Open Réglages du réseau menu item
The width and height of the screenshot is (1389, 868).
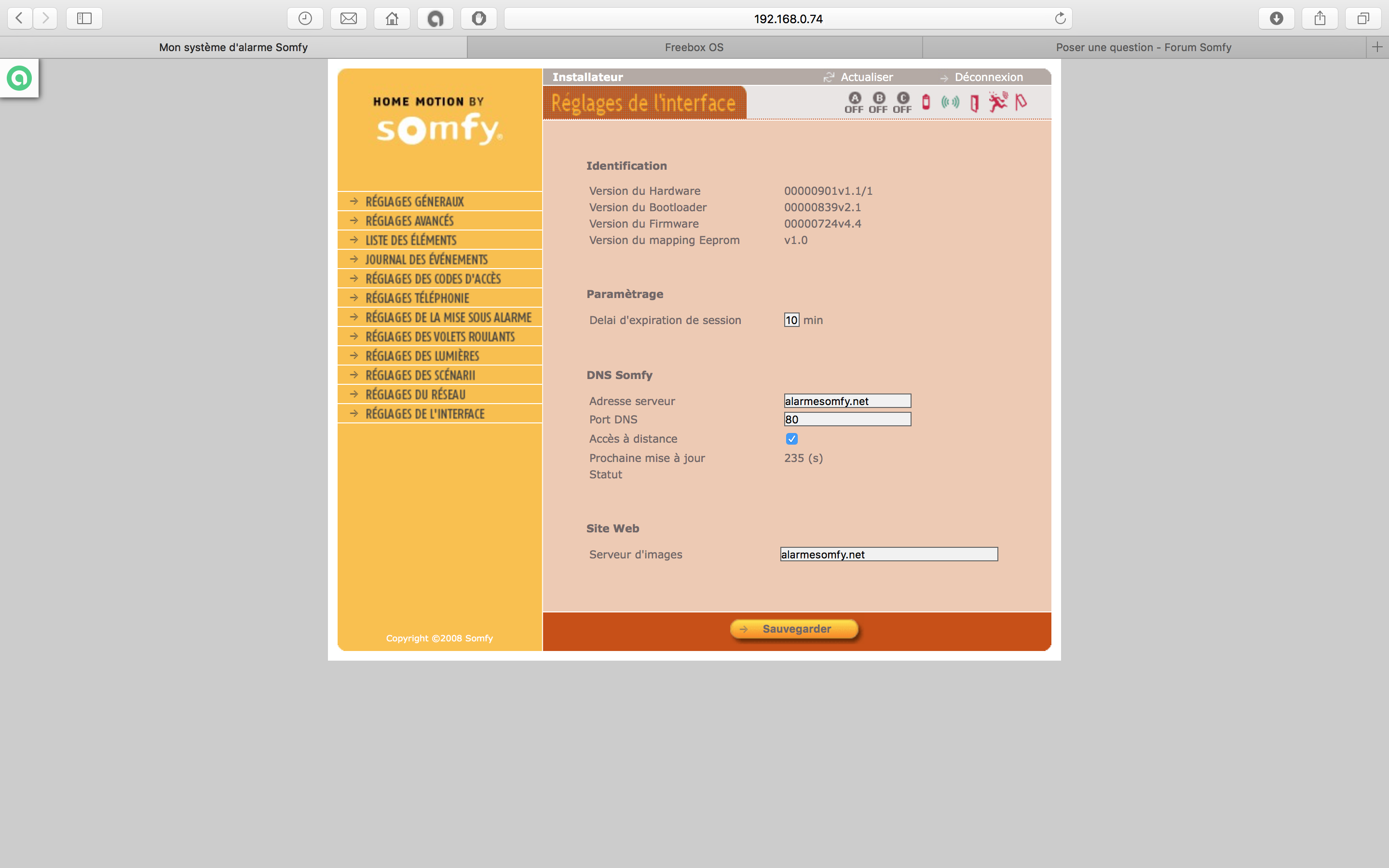415,394
